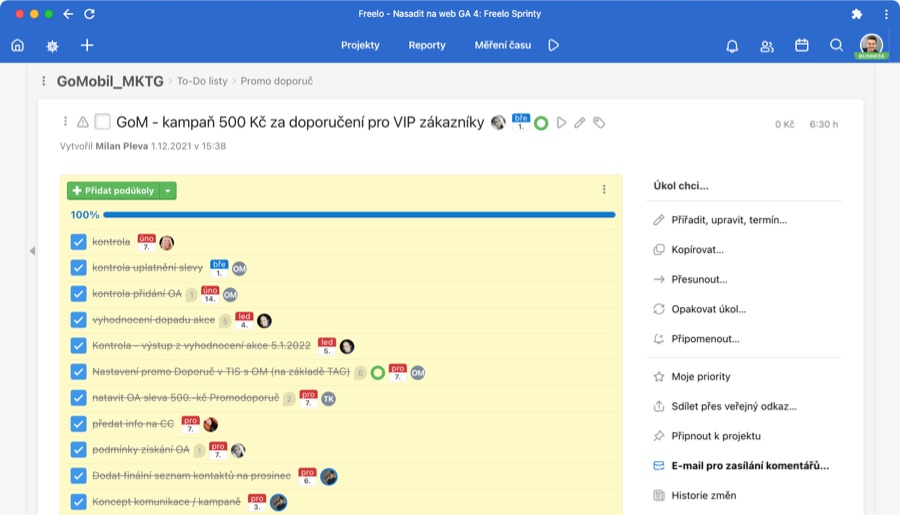Image resolution: width=900 pixels, height=515 pixels.
Task: Expand the Přidat podúkoly dropdown arrow
Action: coord(168,191)
